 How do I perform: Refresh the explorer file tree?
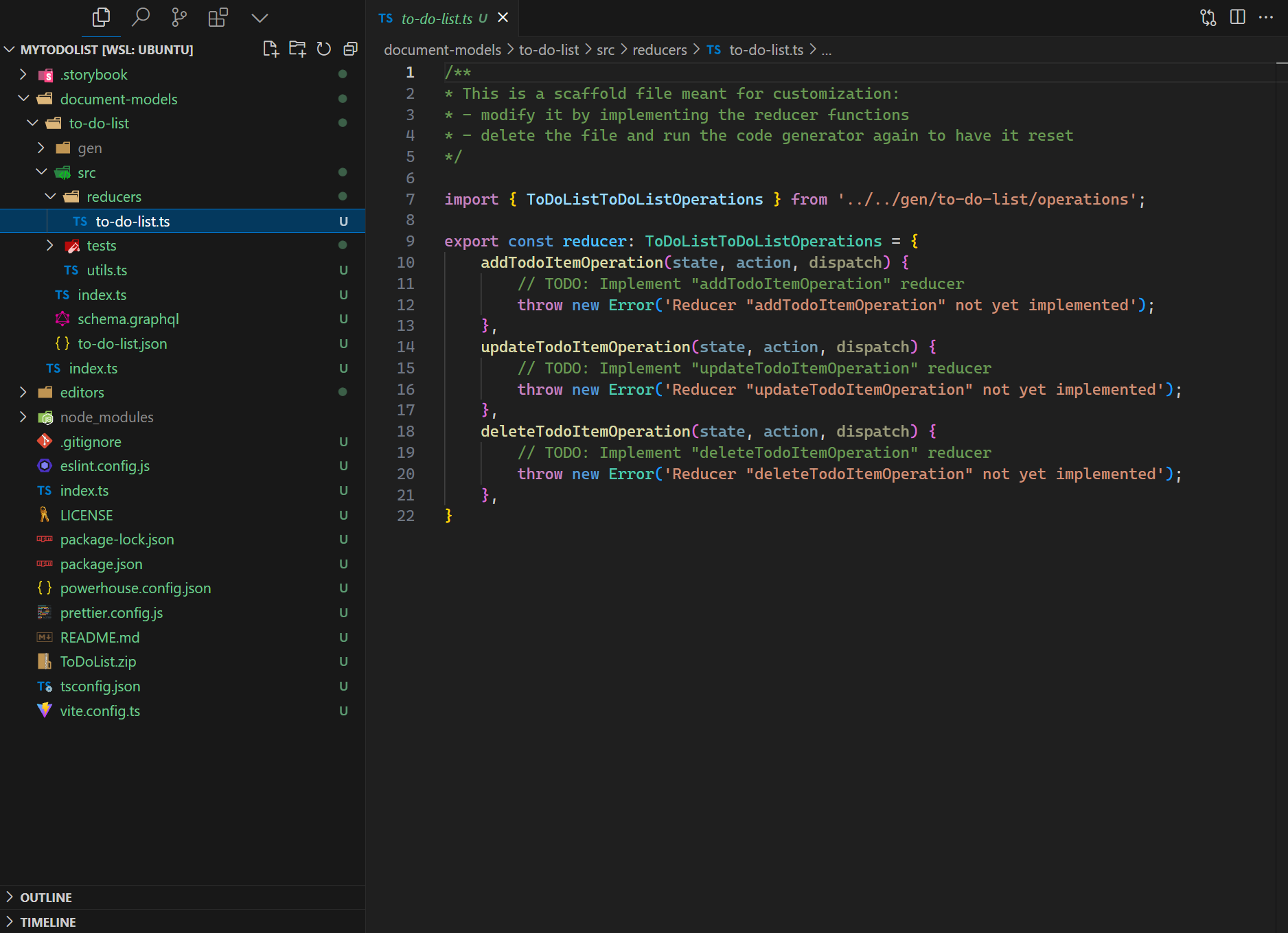(324, 49)
